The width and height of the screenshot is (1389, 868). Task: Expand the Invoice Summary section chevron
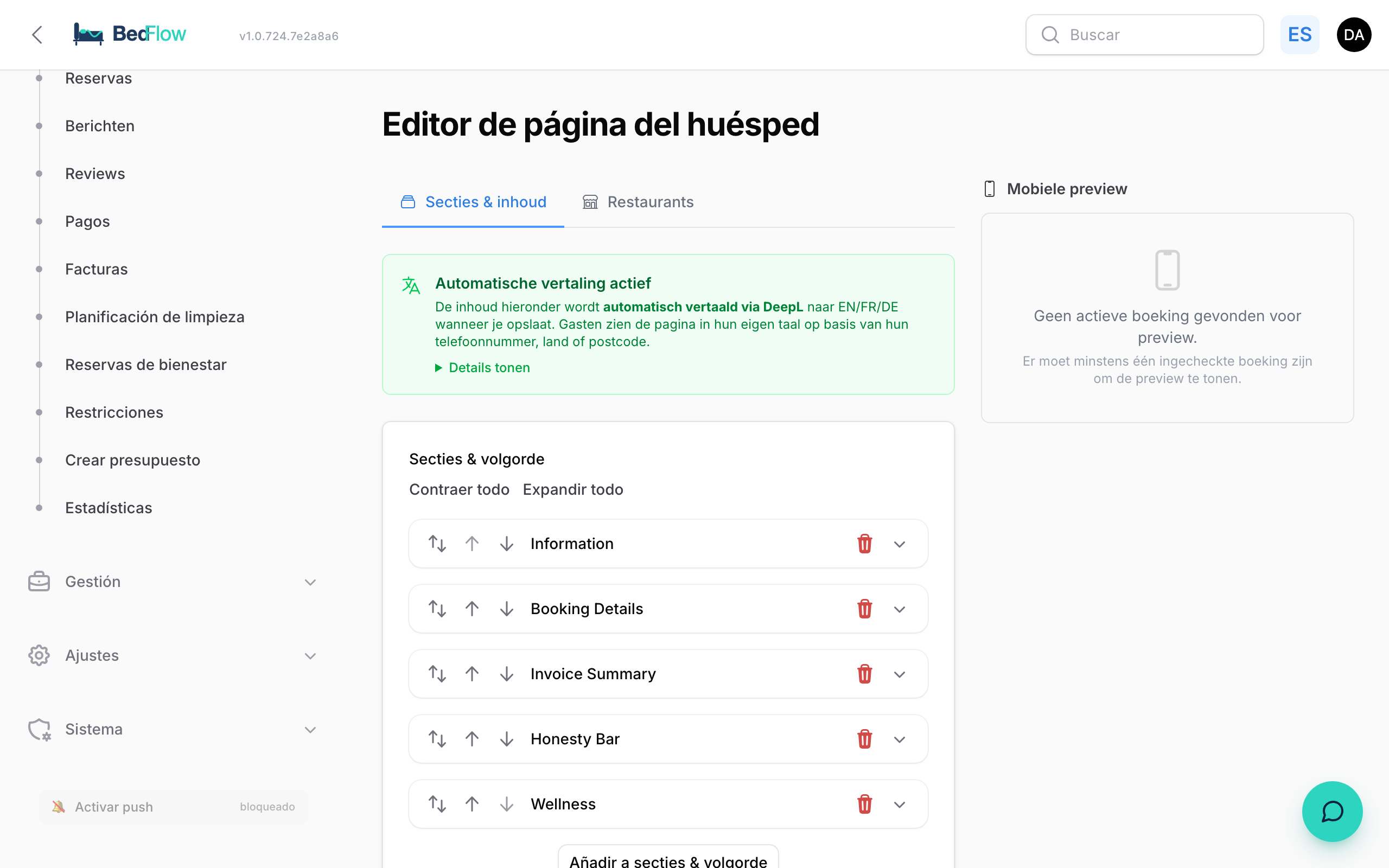point(900,674)
